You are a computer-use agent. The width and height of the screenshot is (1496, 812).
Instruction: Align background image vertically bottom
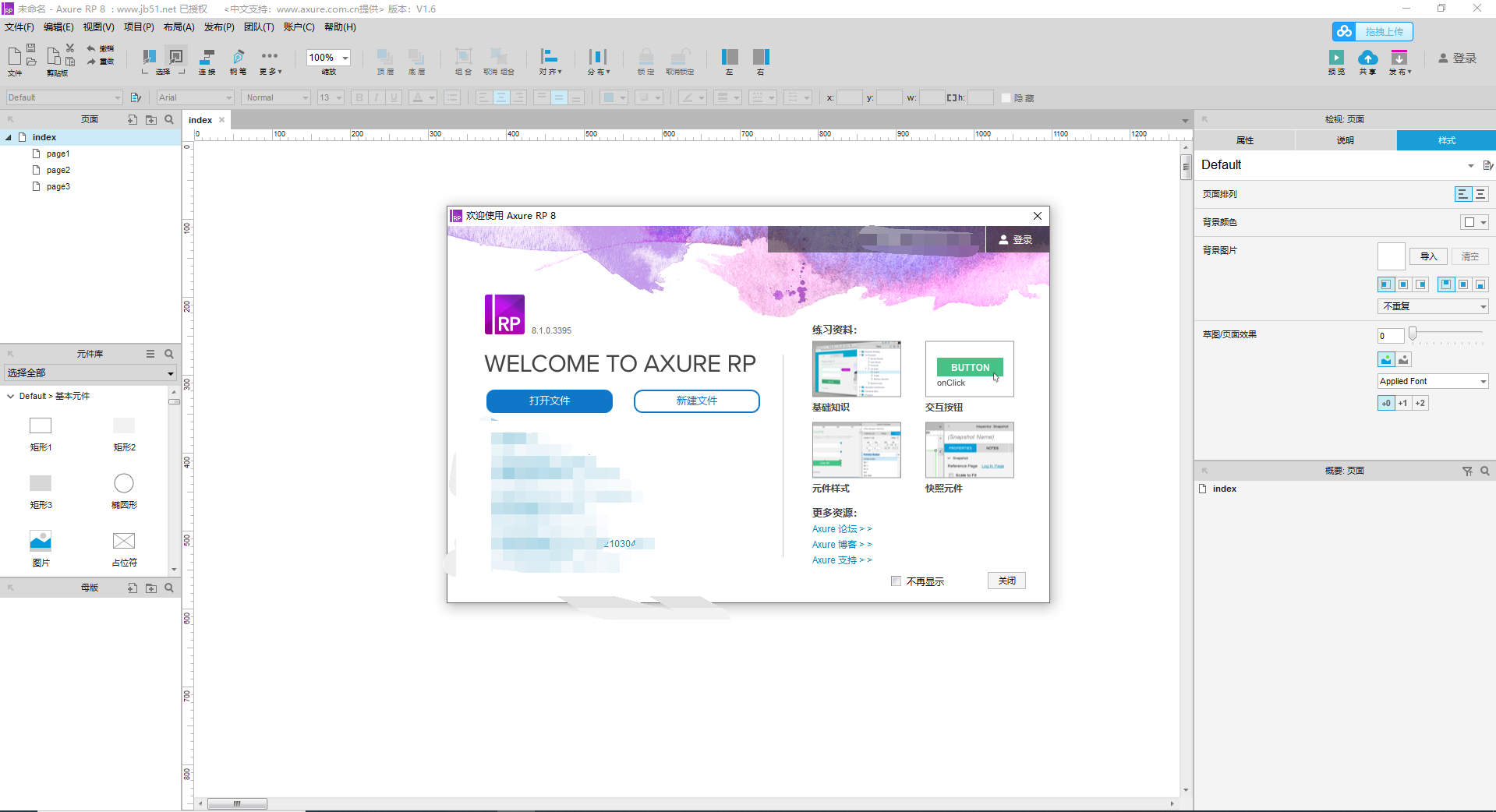[1480, 284]
